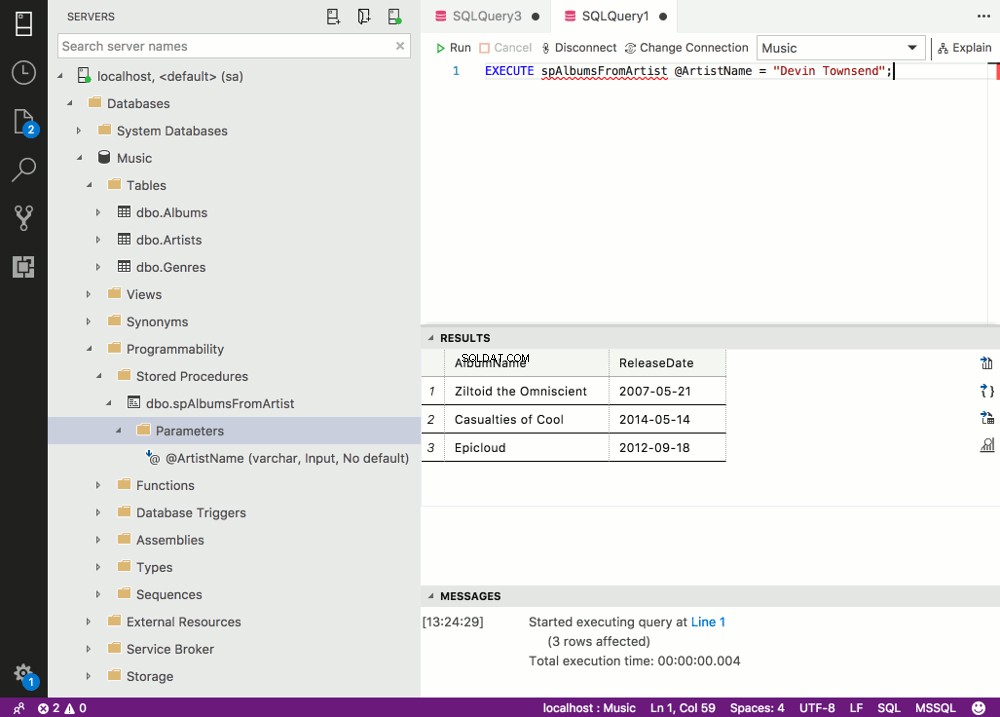
Task: Disconnect from the server
Action: [578, 48]
